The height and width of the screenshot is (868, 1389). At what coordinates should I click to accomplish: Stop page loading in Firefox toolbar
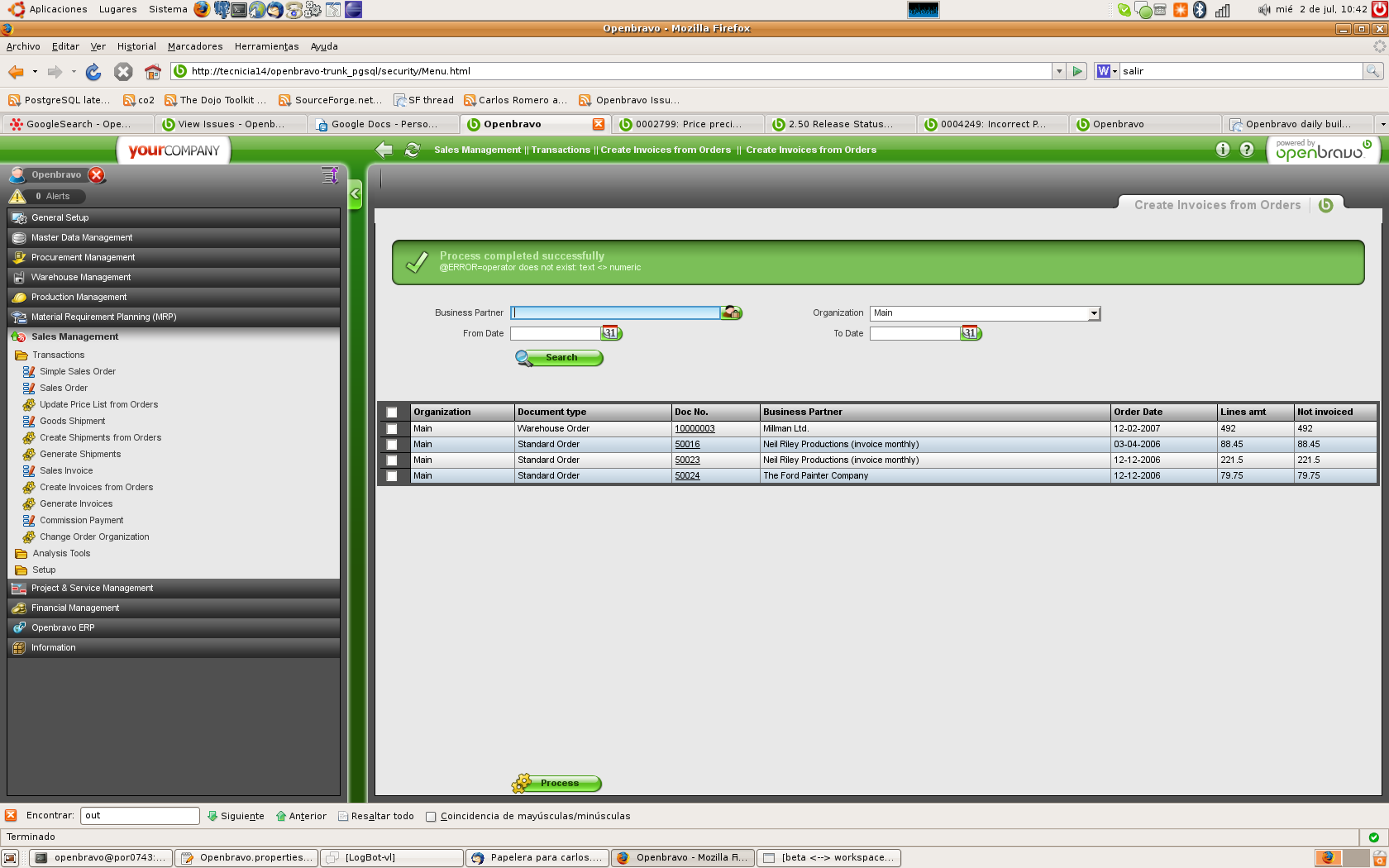pyautogui.click(x=123, y=72)
